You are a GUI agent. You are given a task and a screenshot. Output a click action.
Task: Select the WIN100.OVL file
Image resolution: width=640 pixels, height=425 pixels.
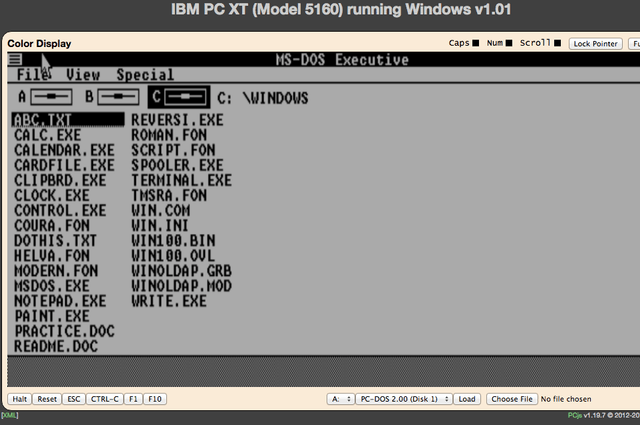(173, 256)
